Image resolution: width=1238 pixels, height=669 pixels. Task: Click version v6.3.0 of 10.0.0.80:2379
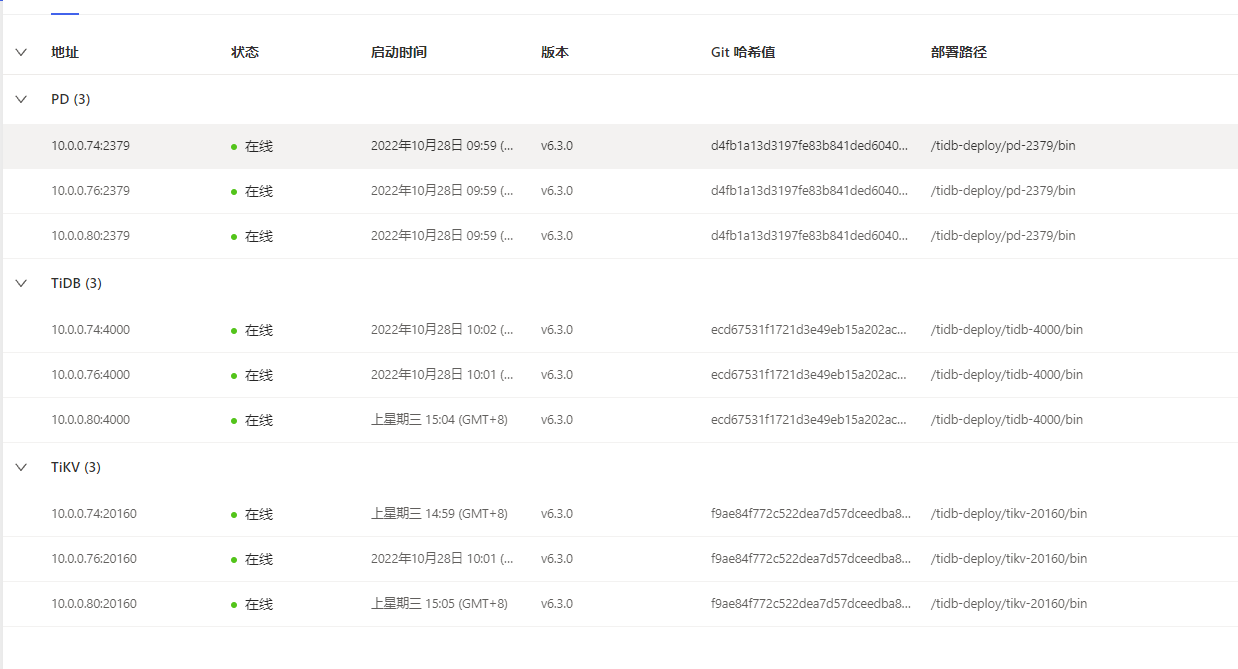click(x=557, y=236)
